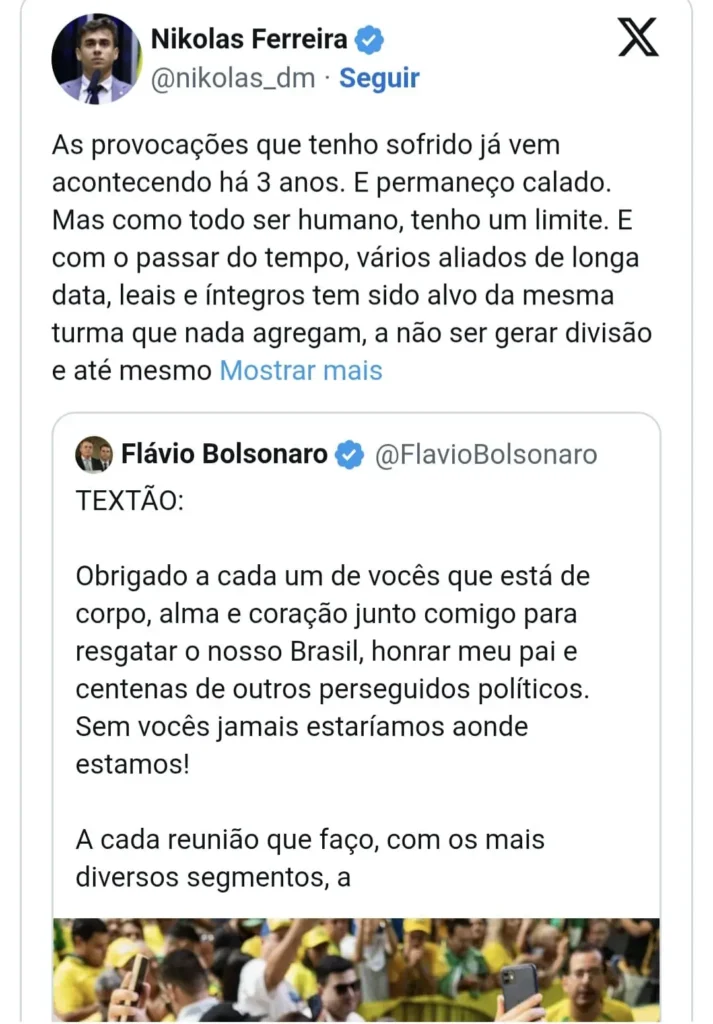Click Flávio Bolsonaro's blue verified badge

click(x=348, y=455)
